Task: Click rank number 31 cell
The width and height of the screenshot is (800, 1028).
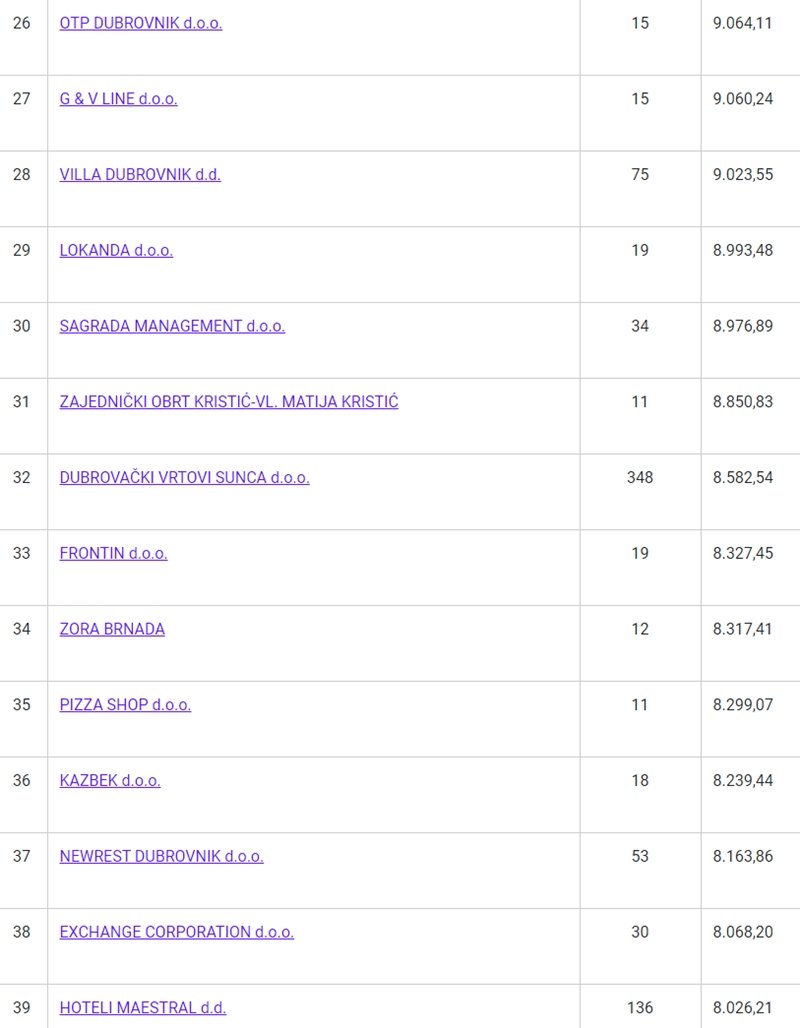Action: click(x=22, y=402)
